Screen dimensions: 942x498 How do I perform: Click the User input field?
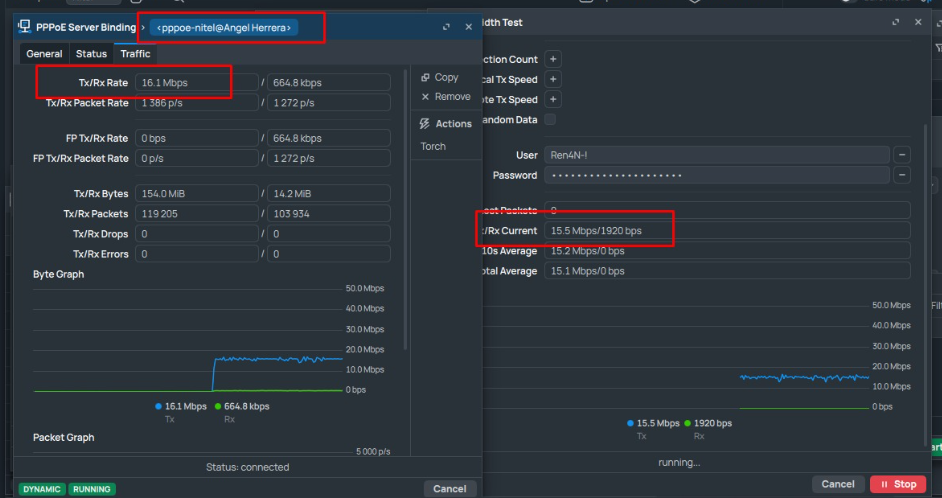tap(716, 155)
